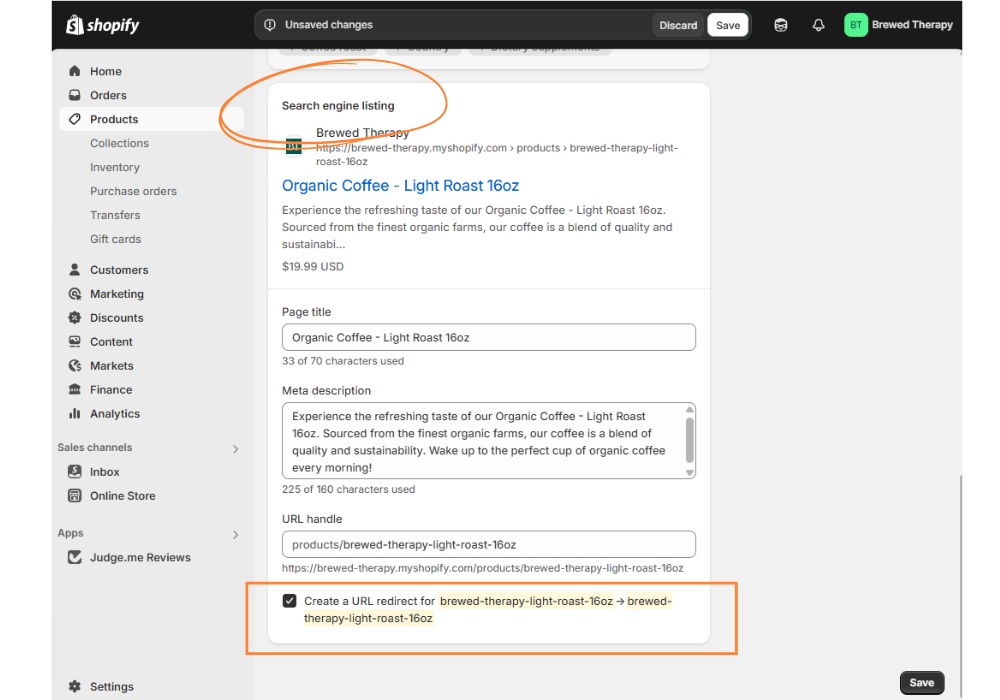Open Settings gear icon

(x=75, y=687)
